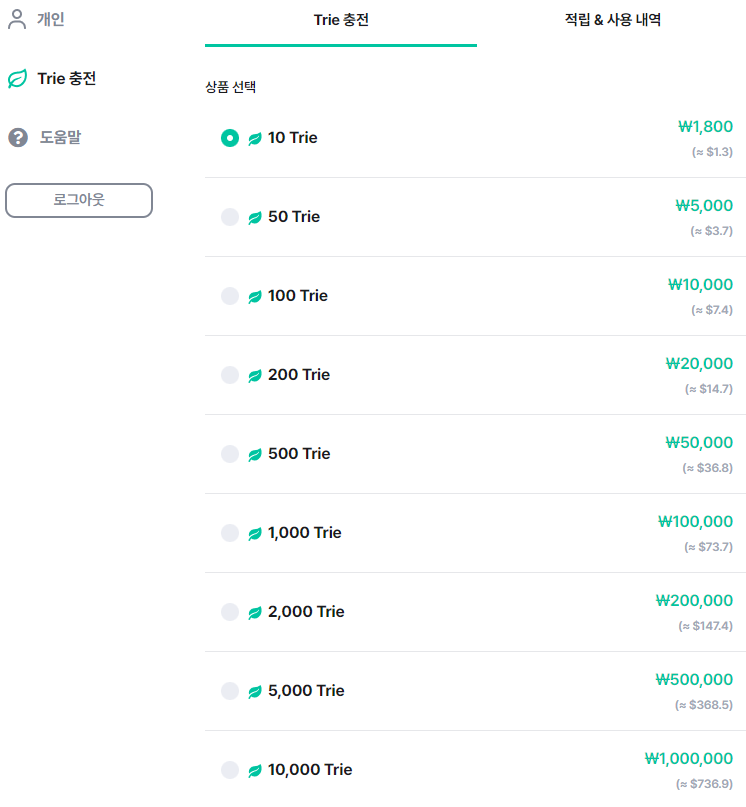746x807 pixels.
Task: Click the leaf icon next to 500 Trie
Action: pyautogui.click(x=255, y=454)
